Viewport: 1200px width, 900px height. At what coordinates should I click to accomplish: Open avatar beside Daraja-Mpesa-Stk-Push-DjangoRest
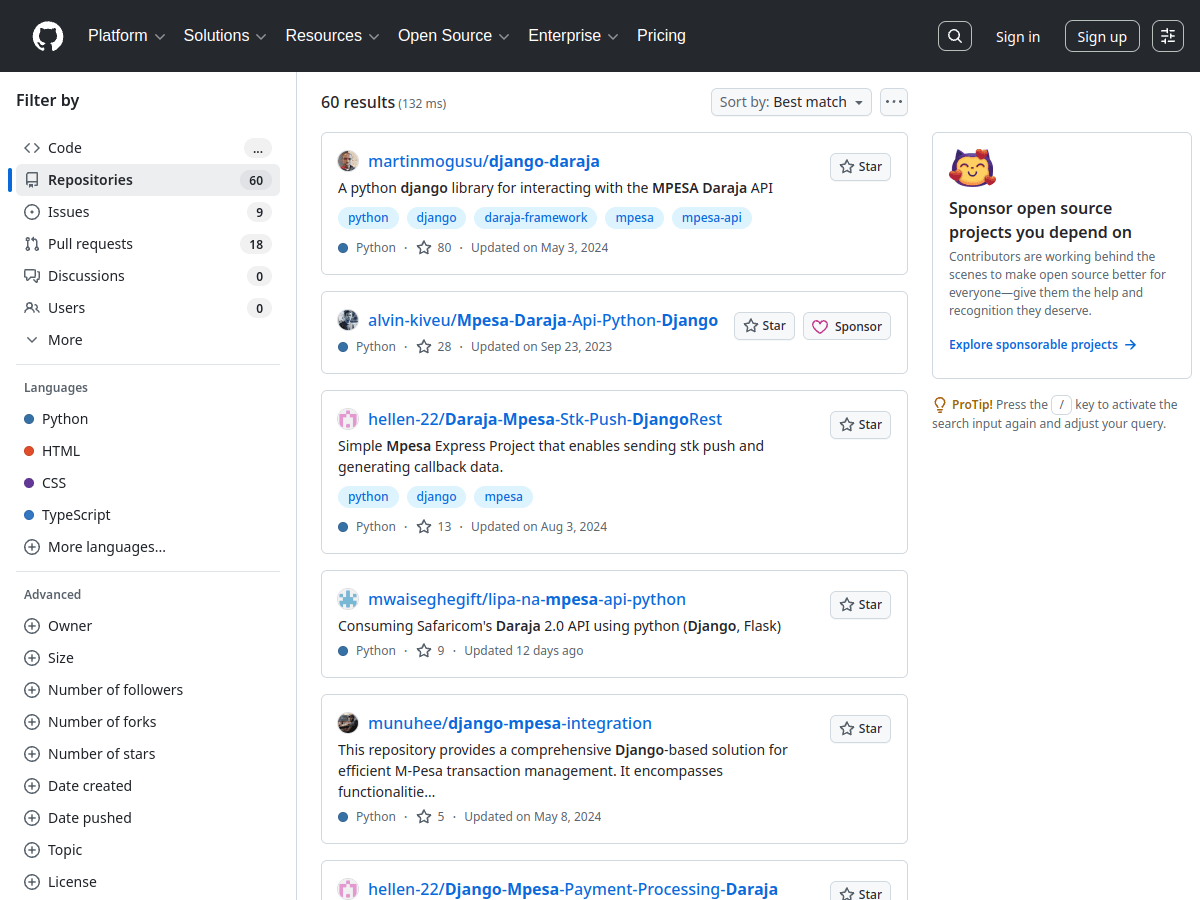coord(348,419)
